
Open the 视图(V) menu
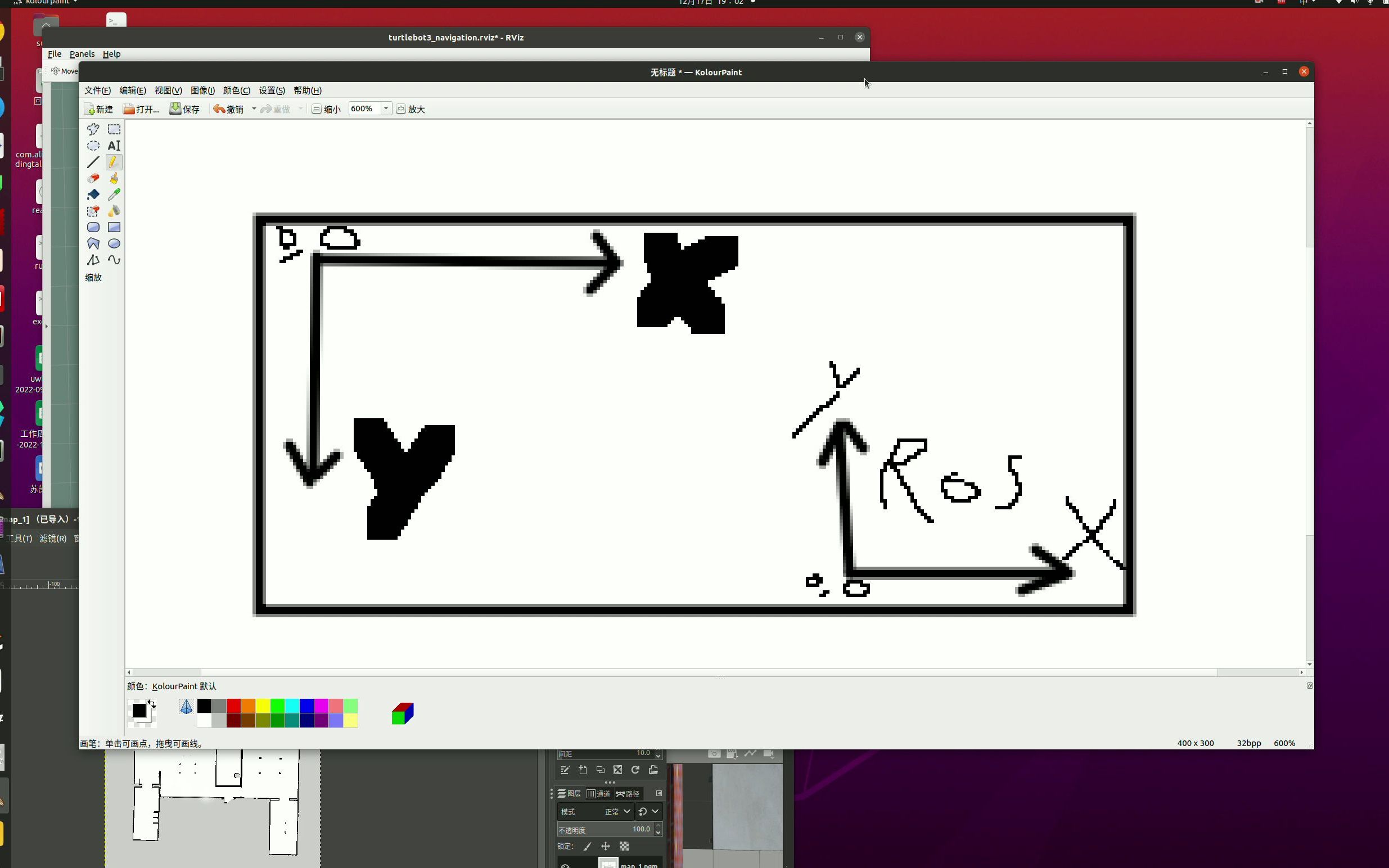(168, 91)
